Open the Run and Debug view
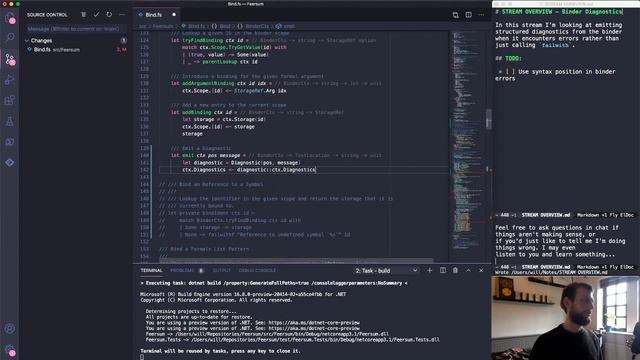The image size is (640, 360). pyautogui.click(x=9, y=80)
